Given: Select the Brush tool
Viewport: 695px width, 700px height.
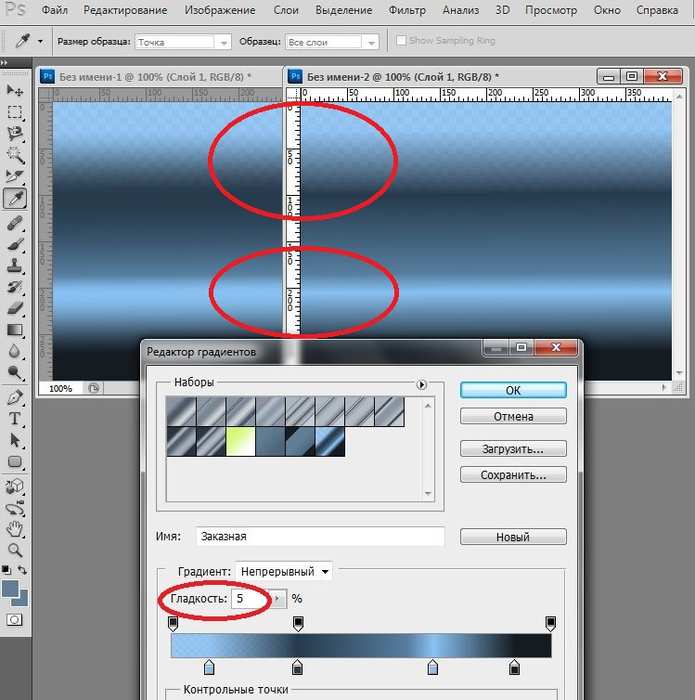Looking at the screenshot, I should coord(15,244).
